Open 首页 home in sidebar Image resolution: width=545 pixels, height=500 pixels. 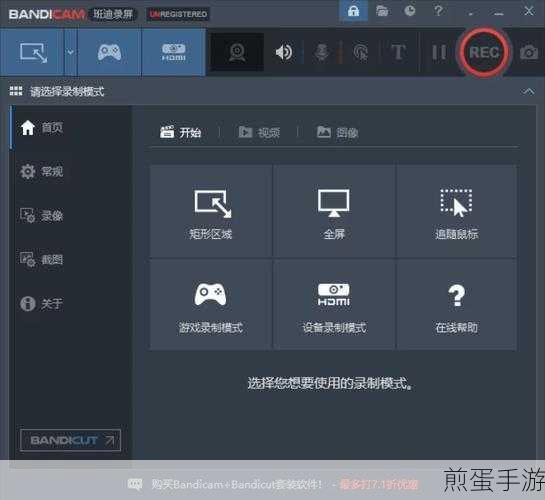(42, 128)
